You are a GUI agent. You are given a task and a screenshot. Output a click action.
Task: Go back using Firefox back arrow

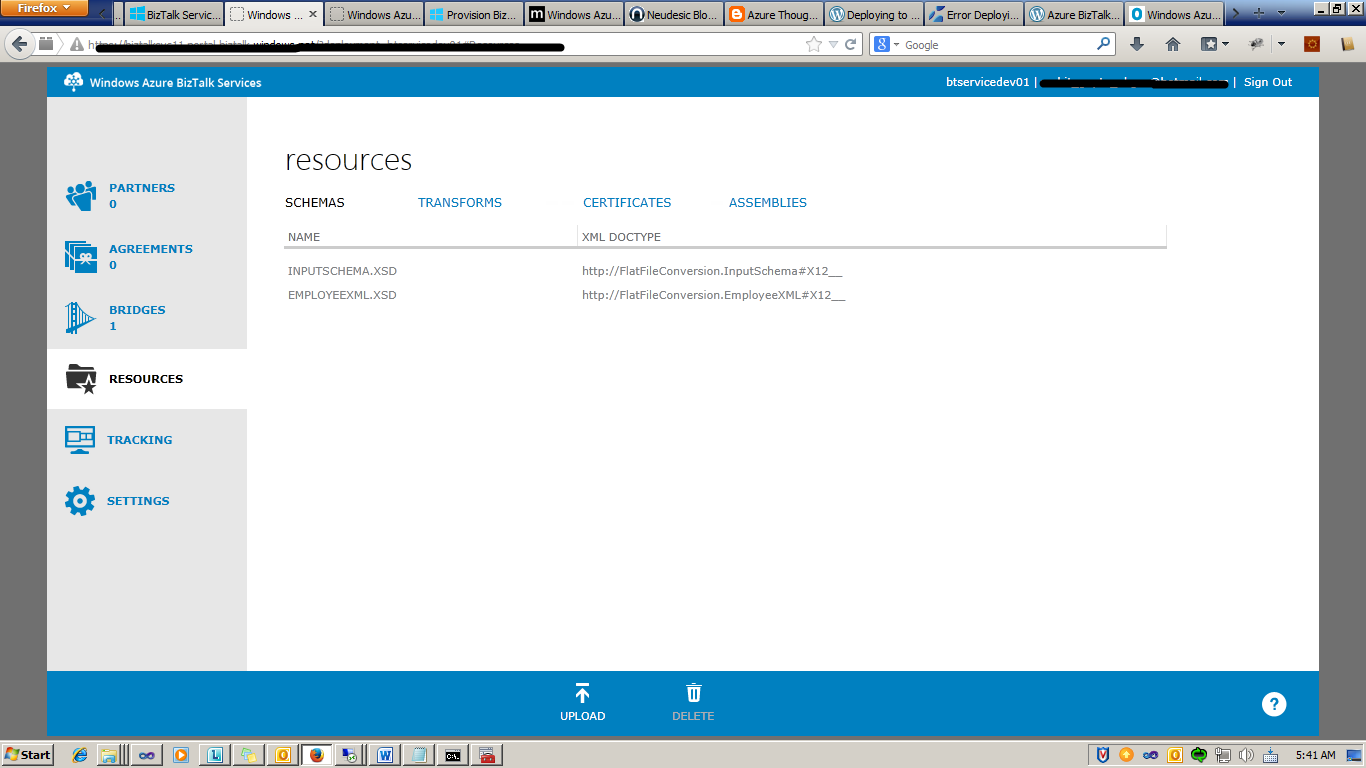point(19,44)
